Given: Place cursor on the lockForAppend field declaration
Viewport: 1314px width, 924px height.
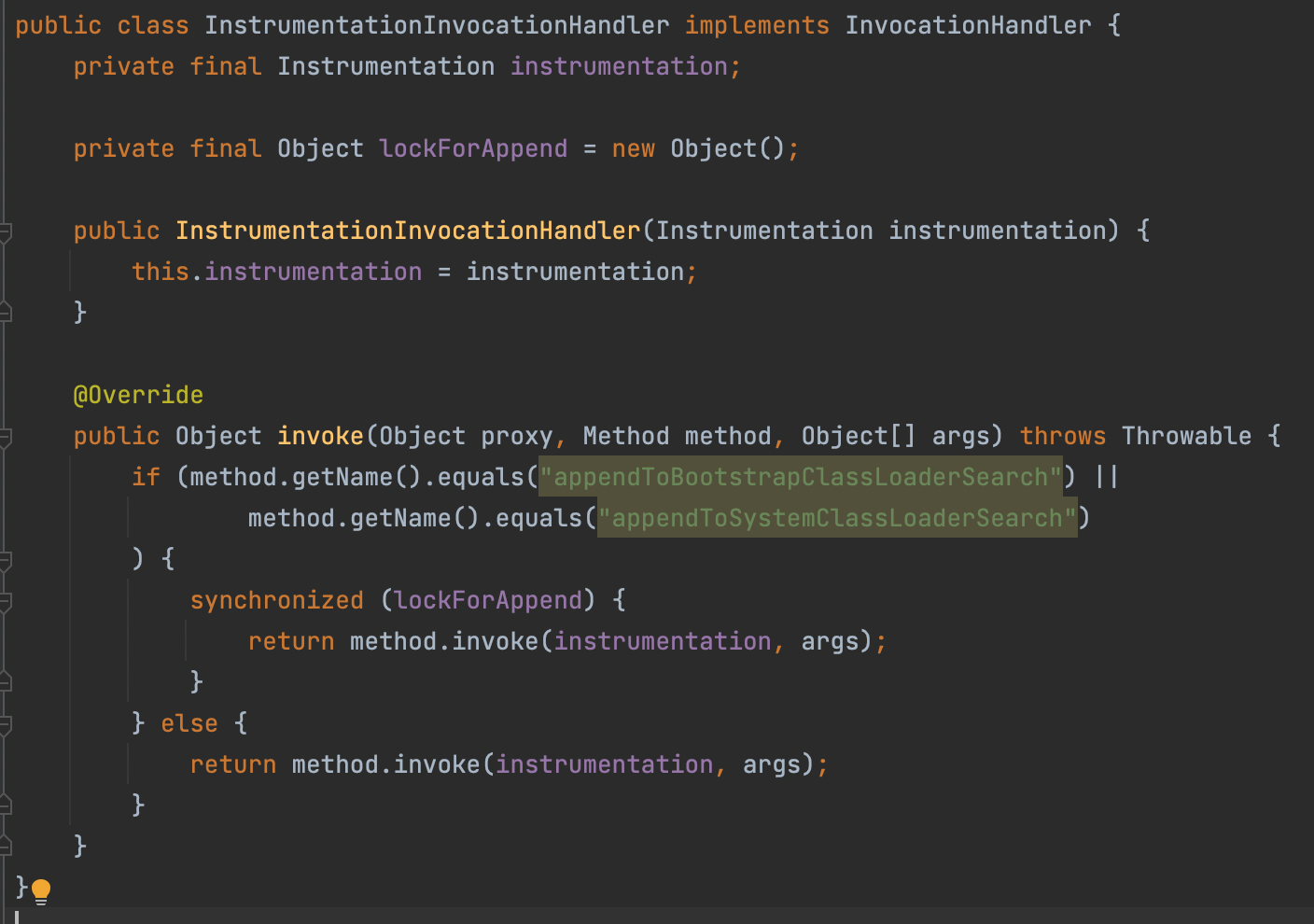Looking at the screenshot, I should click(473, 148).
